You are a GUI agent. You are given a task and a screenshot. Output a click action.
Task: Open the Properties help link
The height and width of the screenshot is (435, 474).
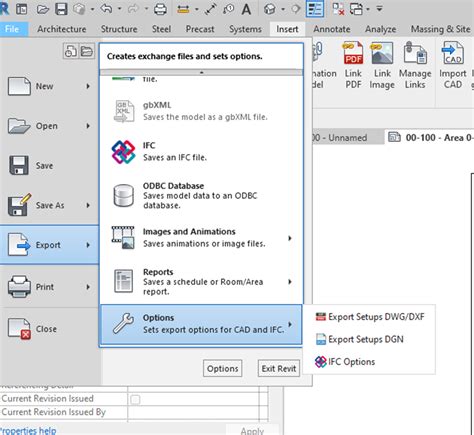pyautogui.click(x=28, y=430)
